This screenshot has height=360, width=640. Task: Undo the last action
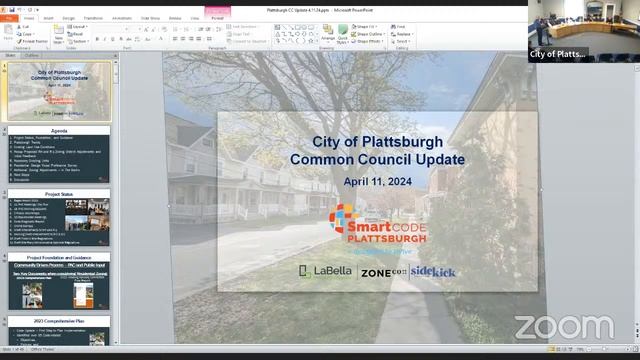tap(20, 10)
